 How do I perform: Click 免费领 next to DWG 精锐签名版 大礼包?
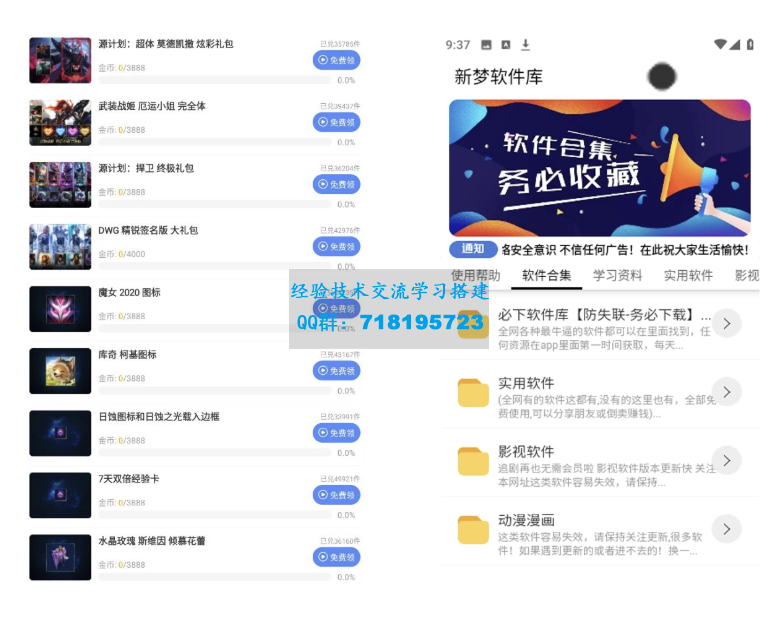(336, 247)
